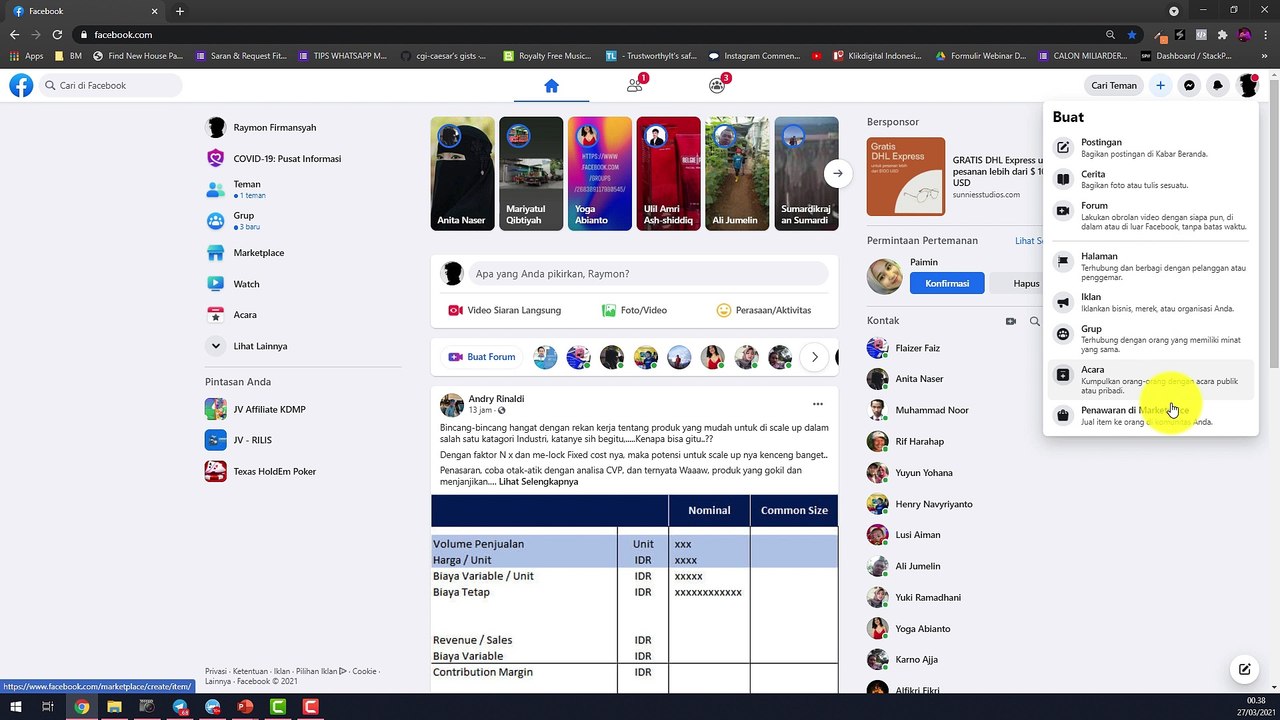
Task: Open Teman in the left sidebar
Action: (x=303, y=189)
